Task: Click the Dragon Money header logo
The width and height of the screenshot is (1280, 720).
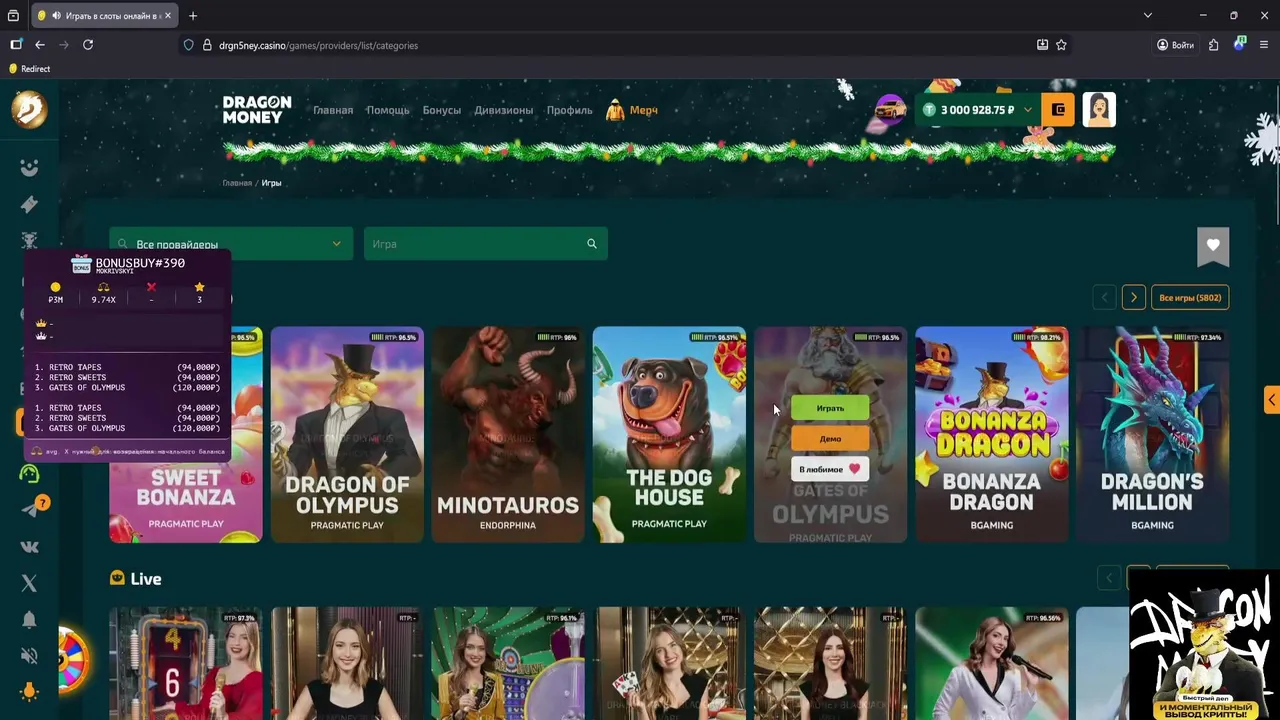Action: (x=257, y=110)
